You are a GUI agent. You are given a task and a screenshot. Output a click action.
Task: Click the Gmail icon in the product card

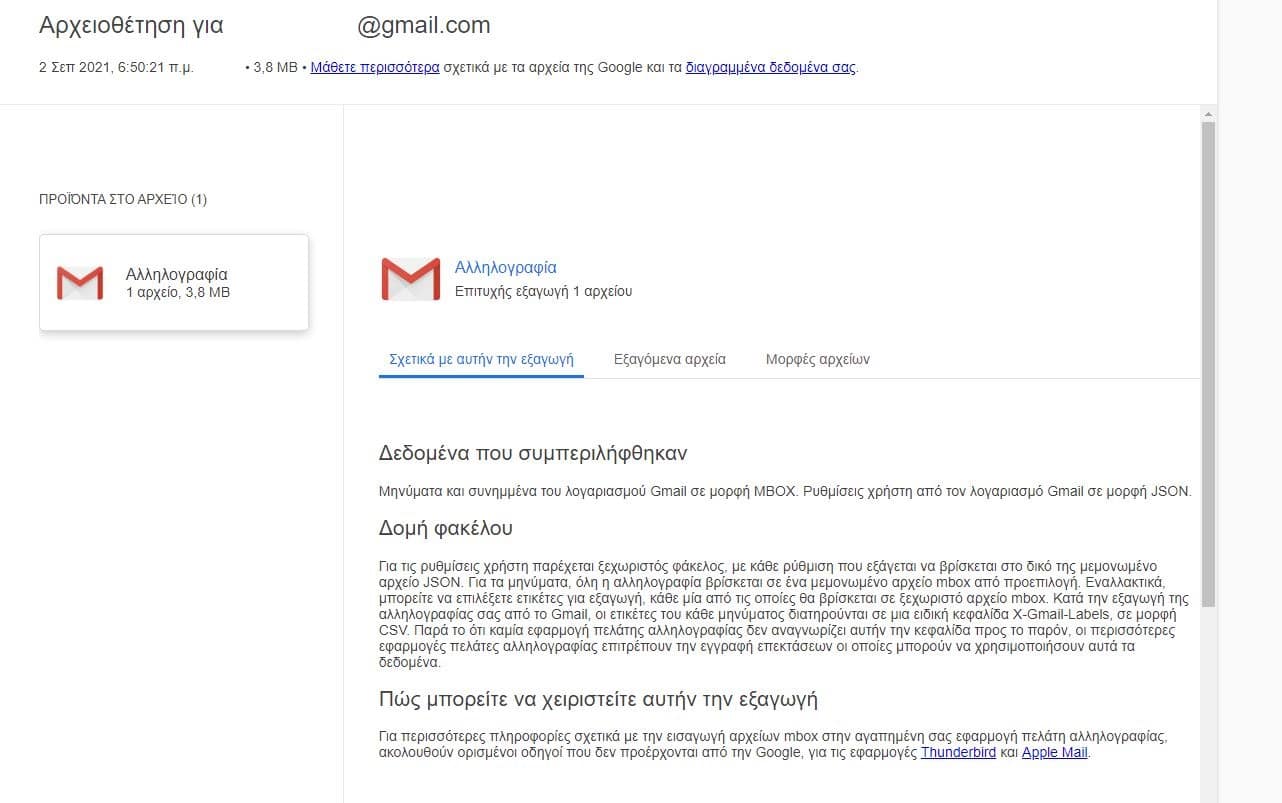pos(80,283)
